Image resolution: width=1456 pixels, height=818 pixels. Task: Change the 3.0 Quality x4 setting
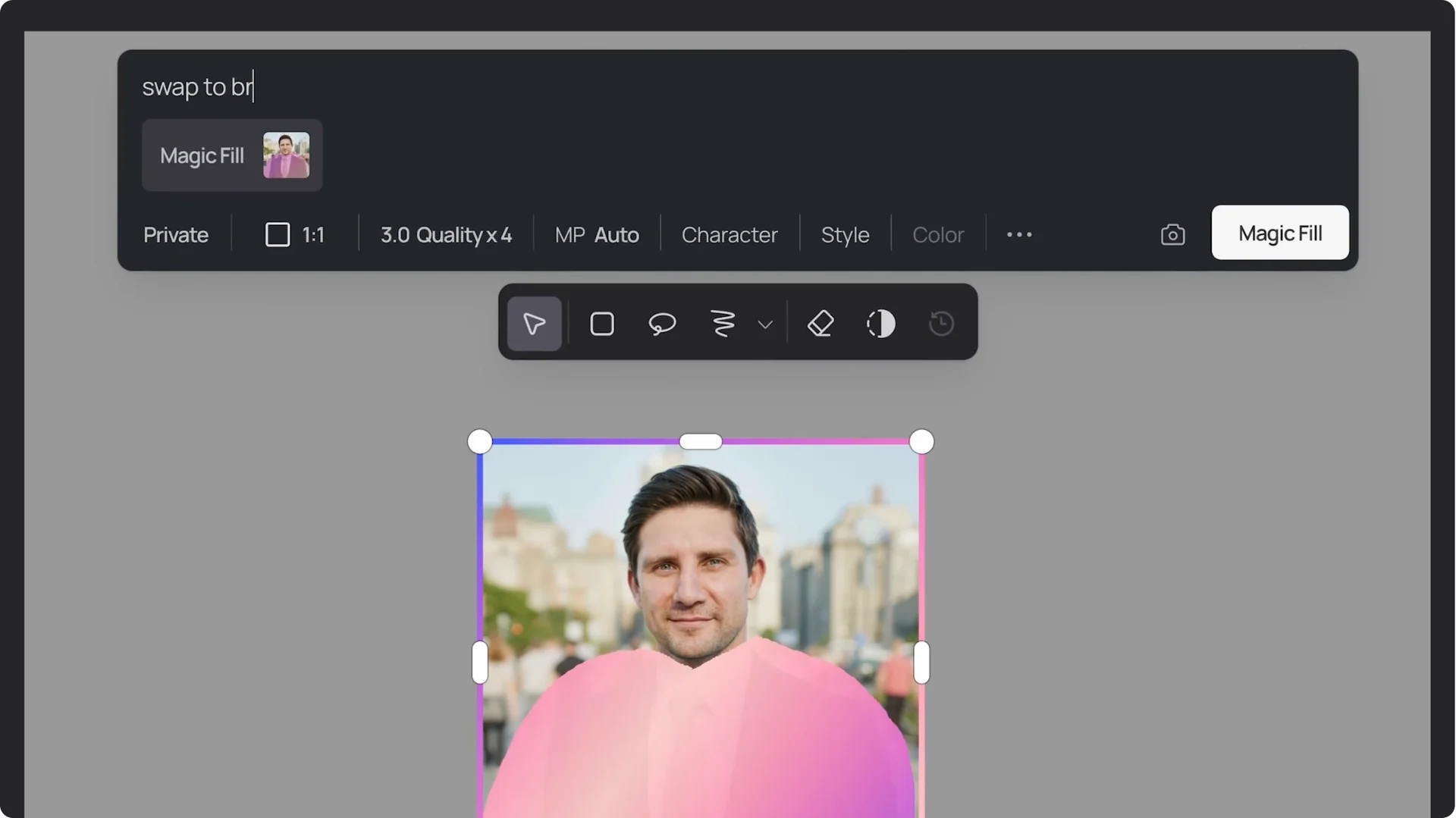click(x=446, y=235)
